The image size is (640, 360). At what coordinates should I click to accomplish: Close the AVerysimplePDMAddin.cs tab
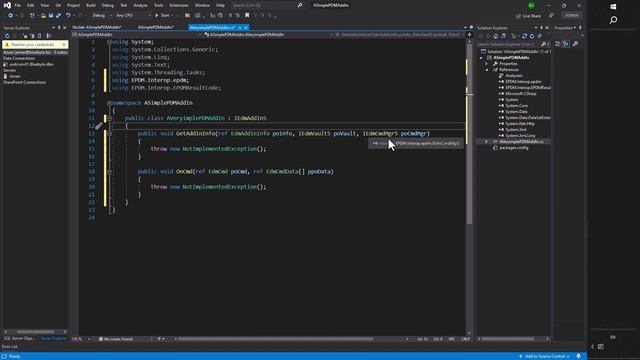[x=246, y=27]
